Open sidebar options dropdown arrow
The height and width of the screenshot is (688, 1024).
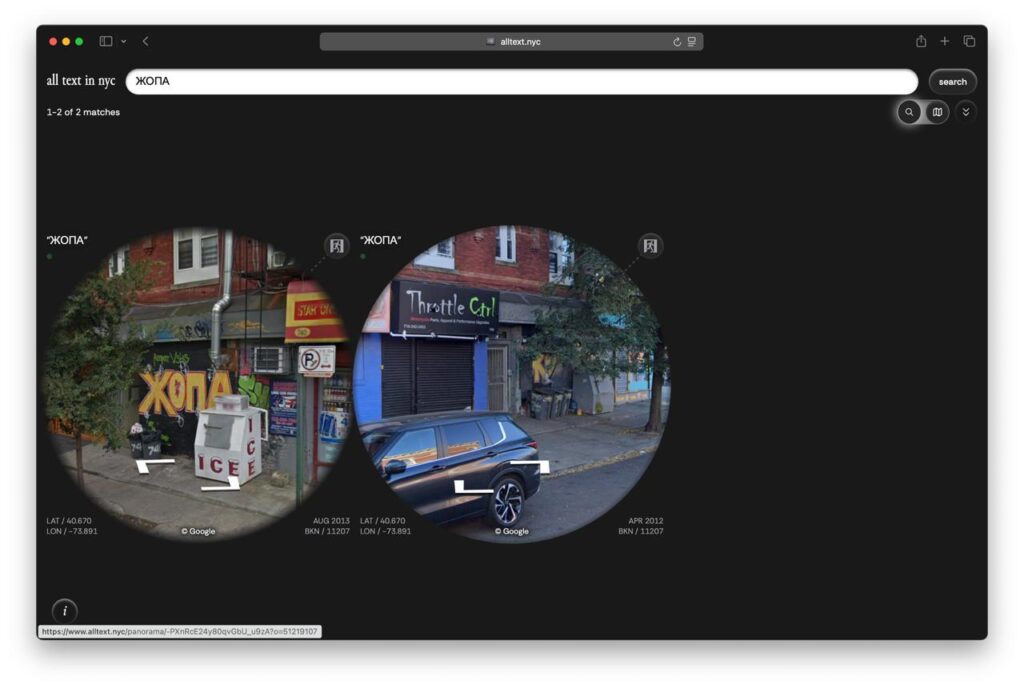[x=123, y=41]
